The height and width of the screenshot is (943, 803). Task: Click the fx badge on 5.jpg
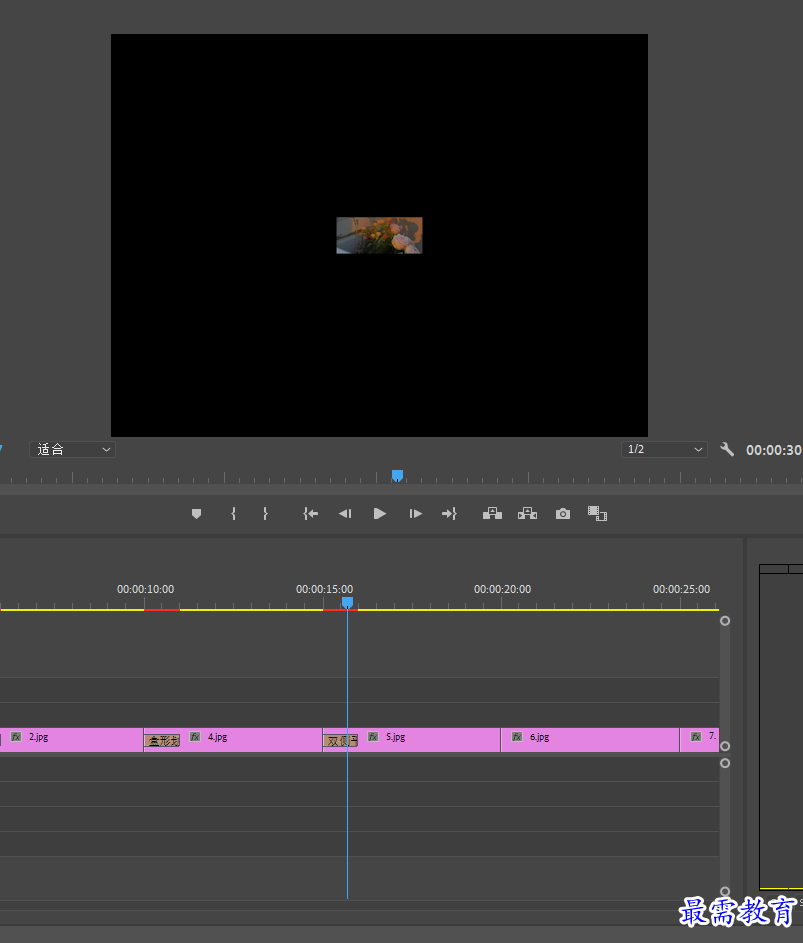(x=373, y=737)
